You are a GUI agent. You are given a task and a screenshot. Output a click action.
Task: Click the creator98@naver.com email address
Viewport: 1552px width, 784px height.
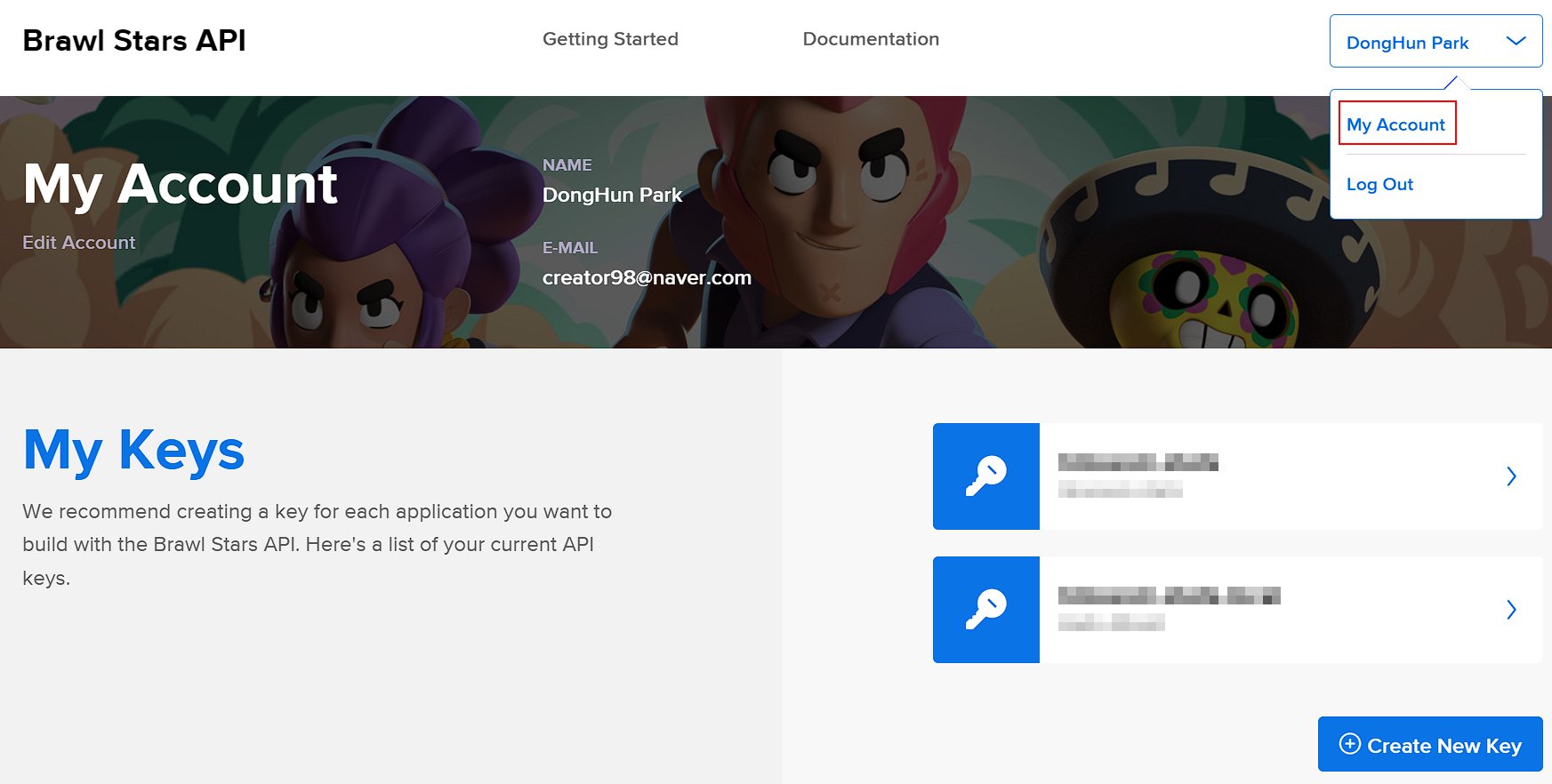tap(647, 278)
